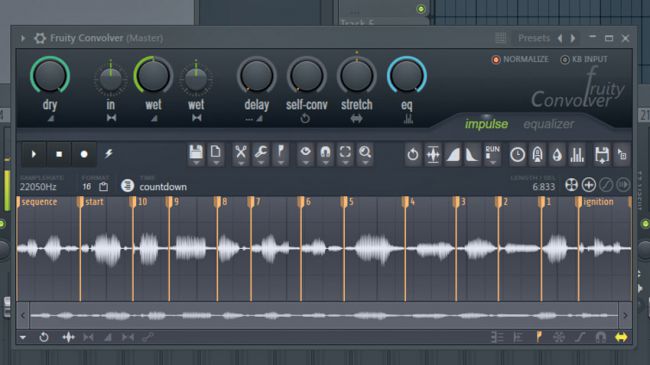Click the magnifier zoom icon

pyautogui.click(x=365, y=154)
